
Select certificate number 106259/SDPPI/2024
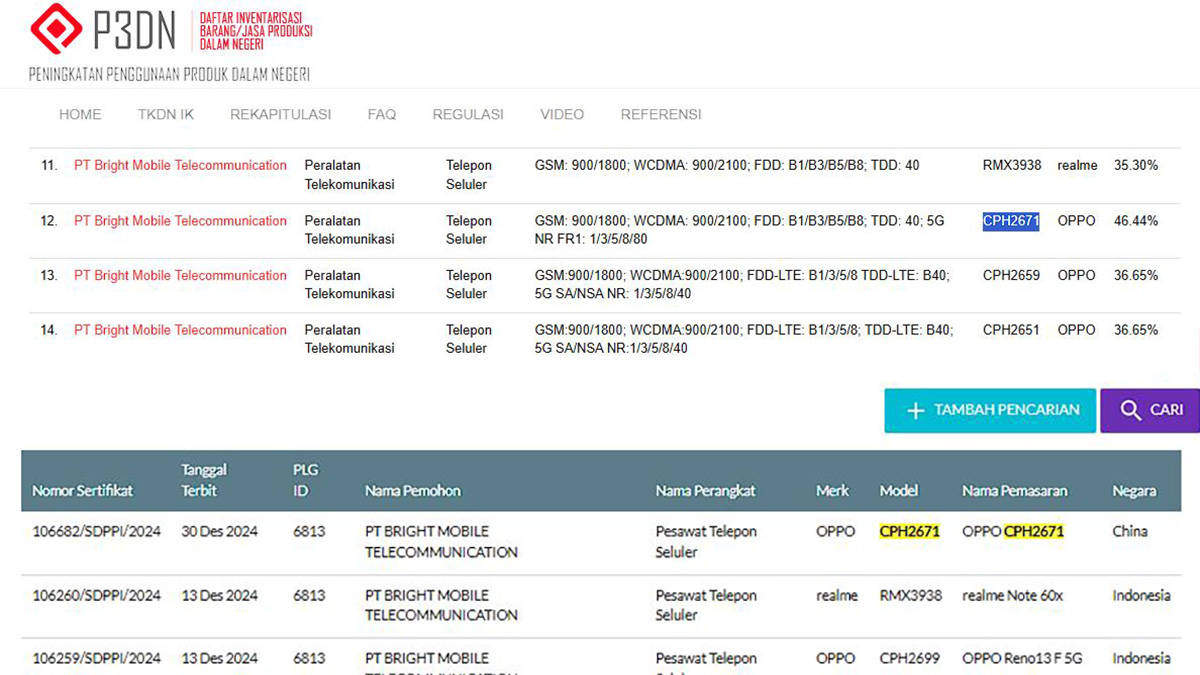coord(97,658)
